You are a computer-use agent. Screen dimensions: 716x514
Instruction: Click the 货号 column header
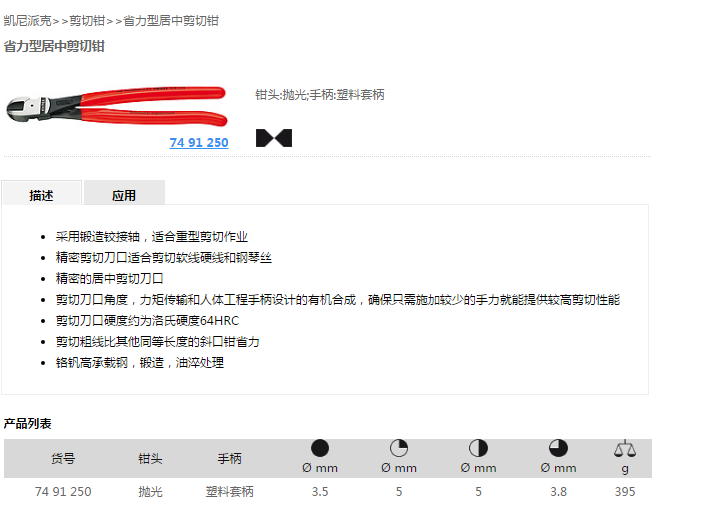click(x=63, y=458)
